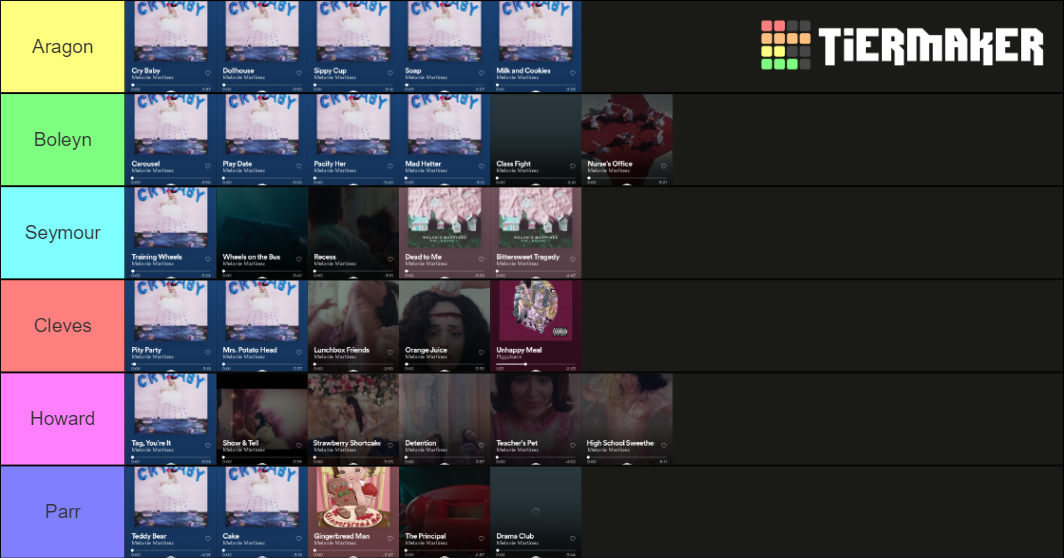The image size is (1064, 558).
Task: Favorite Gingerbread Man with heart icon
Action: coord(390,538)
